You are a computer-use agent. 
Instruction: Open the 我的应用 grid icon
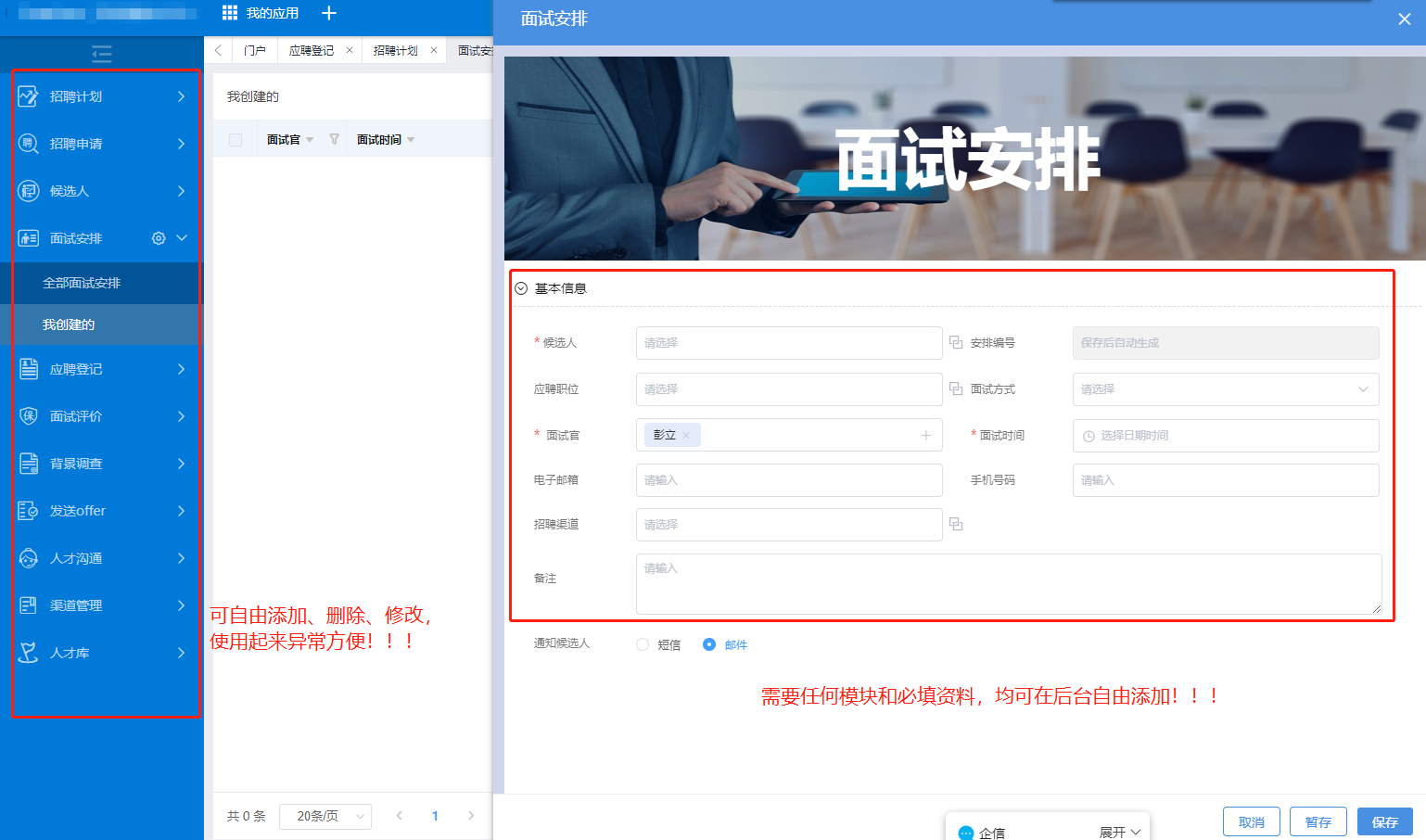click(x=230, y=13)
